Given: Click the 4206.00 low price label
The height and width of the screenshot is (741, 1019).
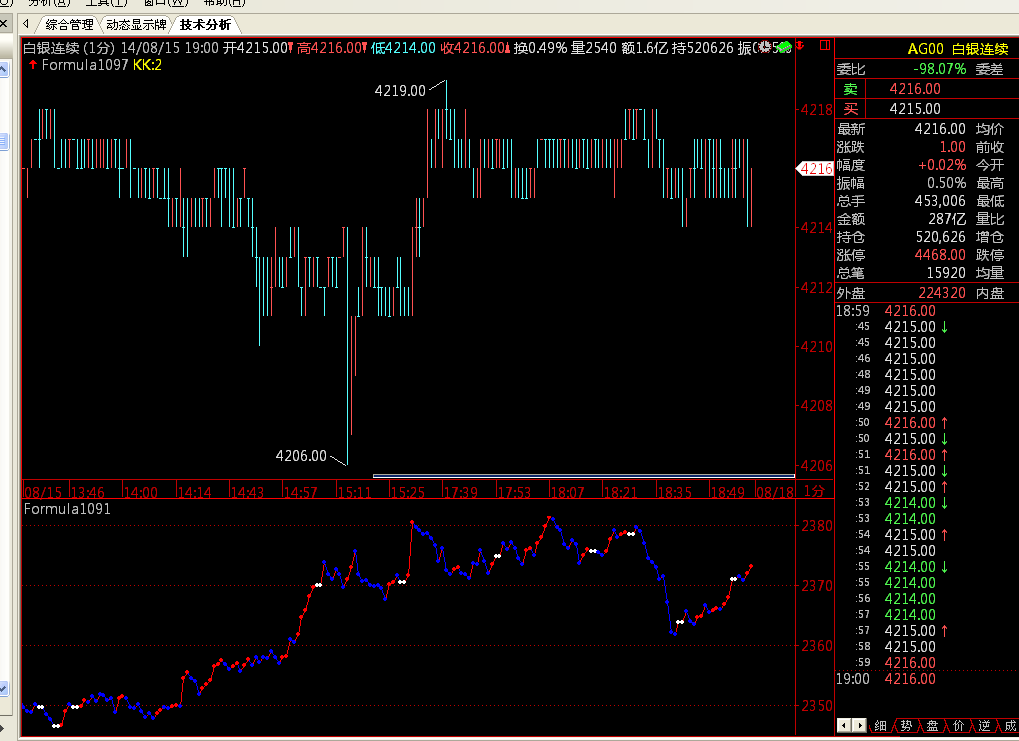Looking at the screenshot, I should pos(301,456).
